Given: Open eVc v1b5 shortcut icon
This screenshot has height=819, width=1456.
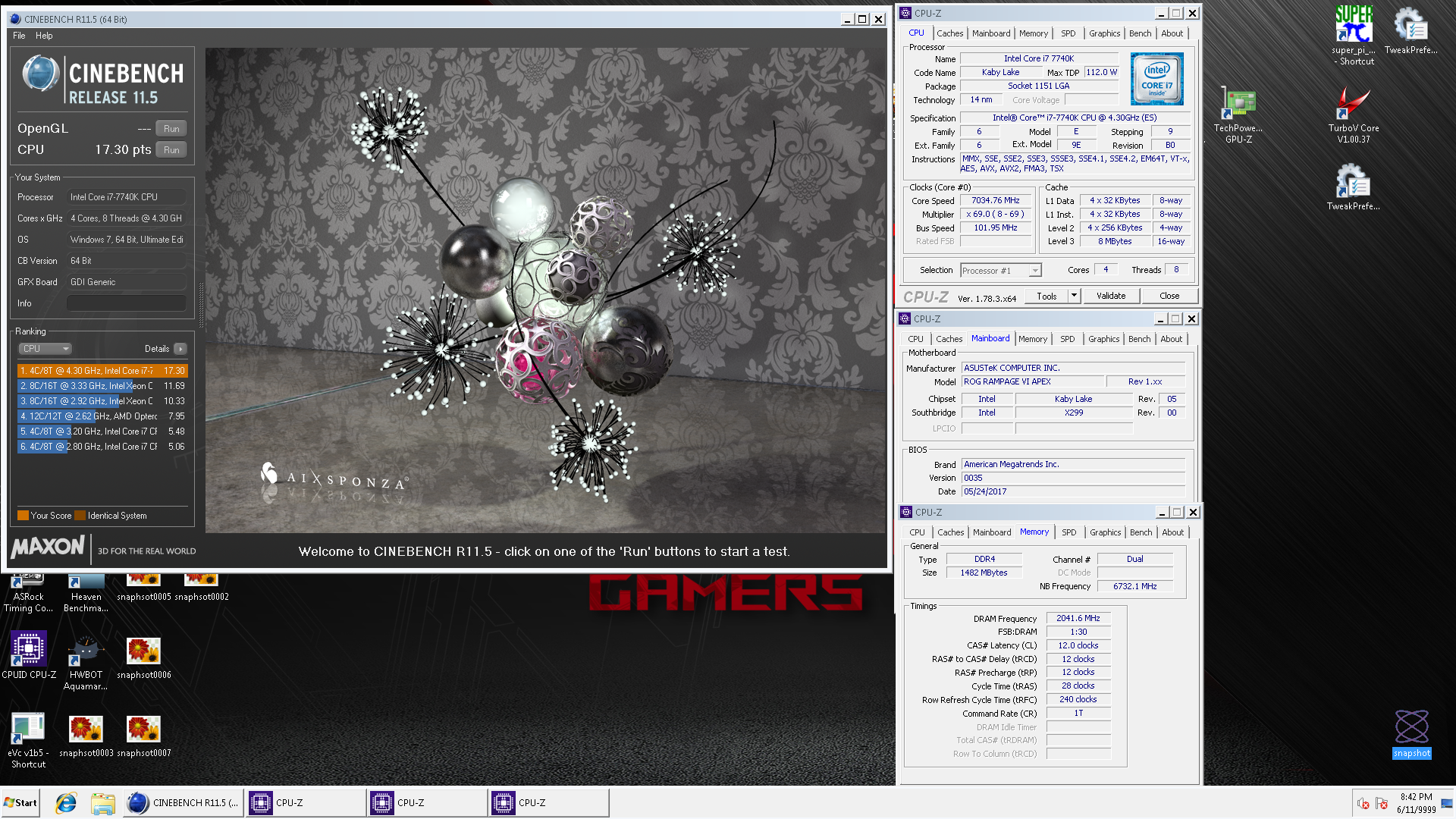Looking at the screenshot, I should (28, 741).
